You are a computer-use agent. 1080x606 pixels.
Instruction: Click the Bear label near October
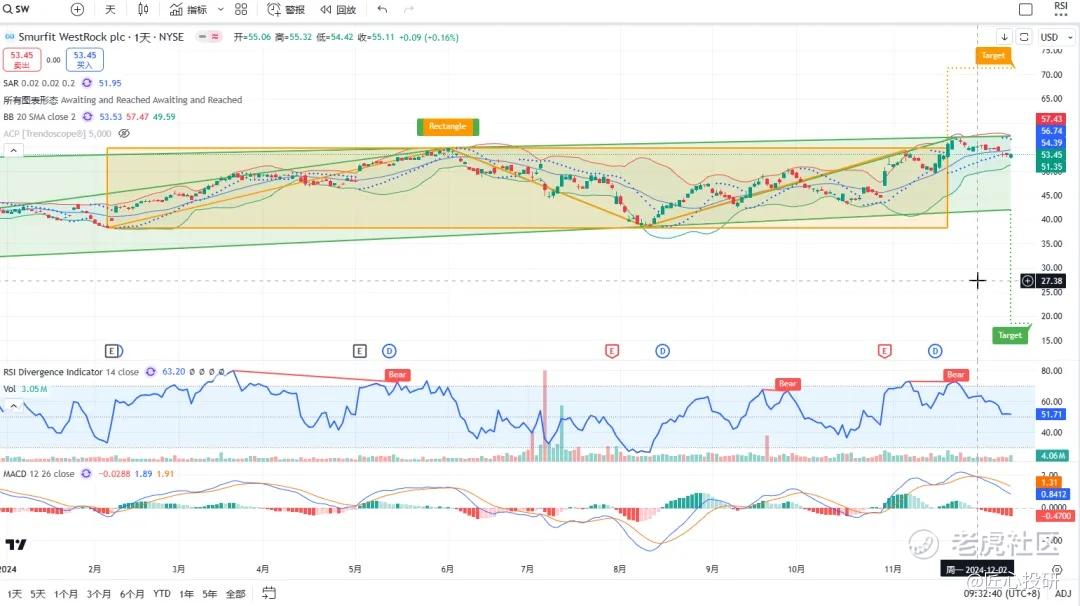[x=787, y=384]
